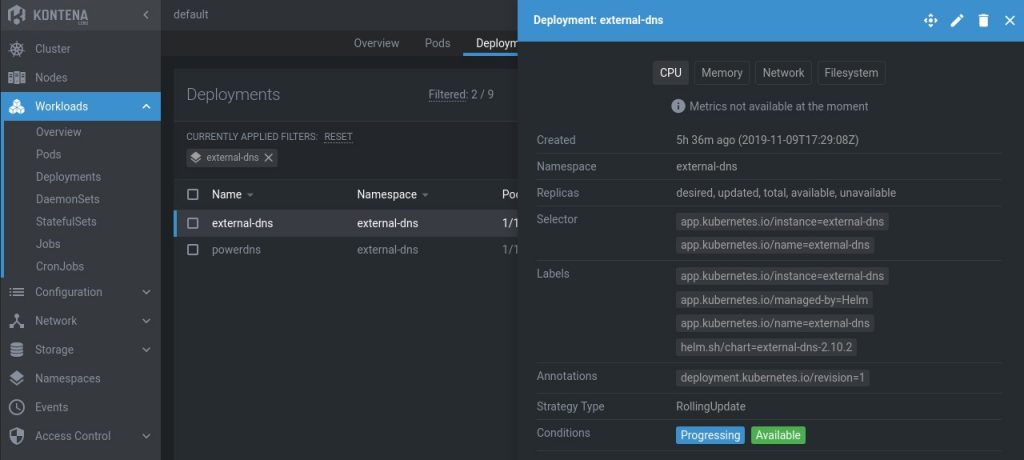The height and width of the screenshot is (460, 1024).
Task: Click the move/drag details panel icon
Action: [x=931, y=21]
